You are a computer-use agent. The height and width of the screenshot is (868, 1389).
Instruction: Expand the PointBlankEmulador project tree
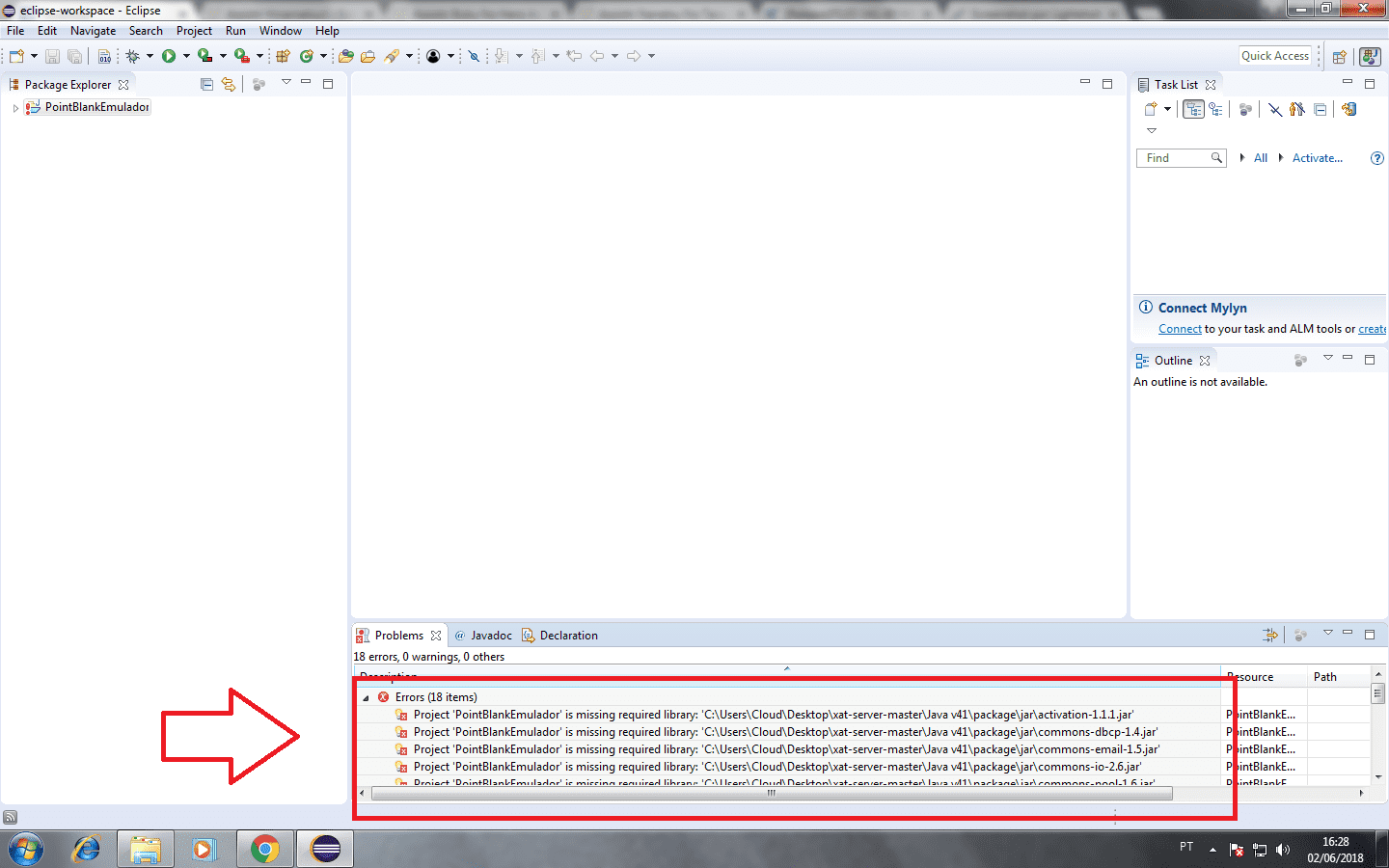15,108
